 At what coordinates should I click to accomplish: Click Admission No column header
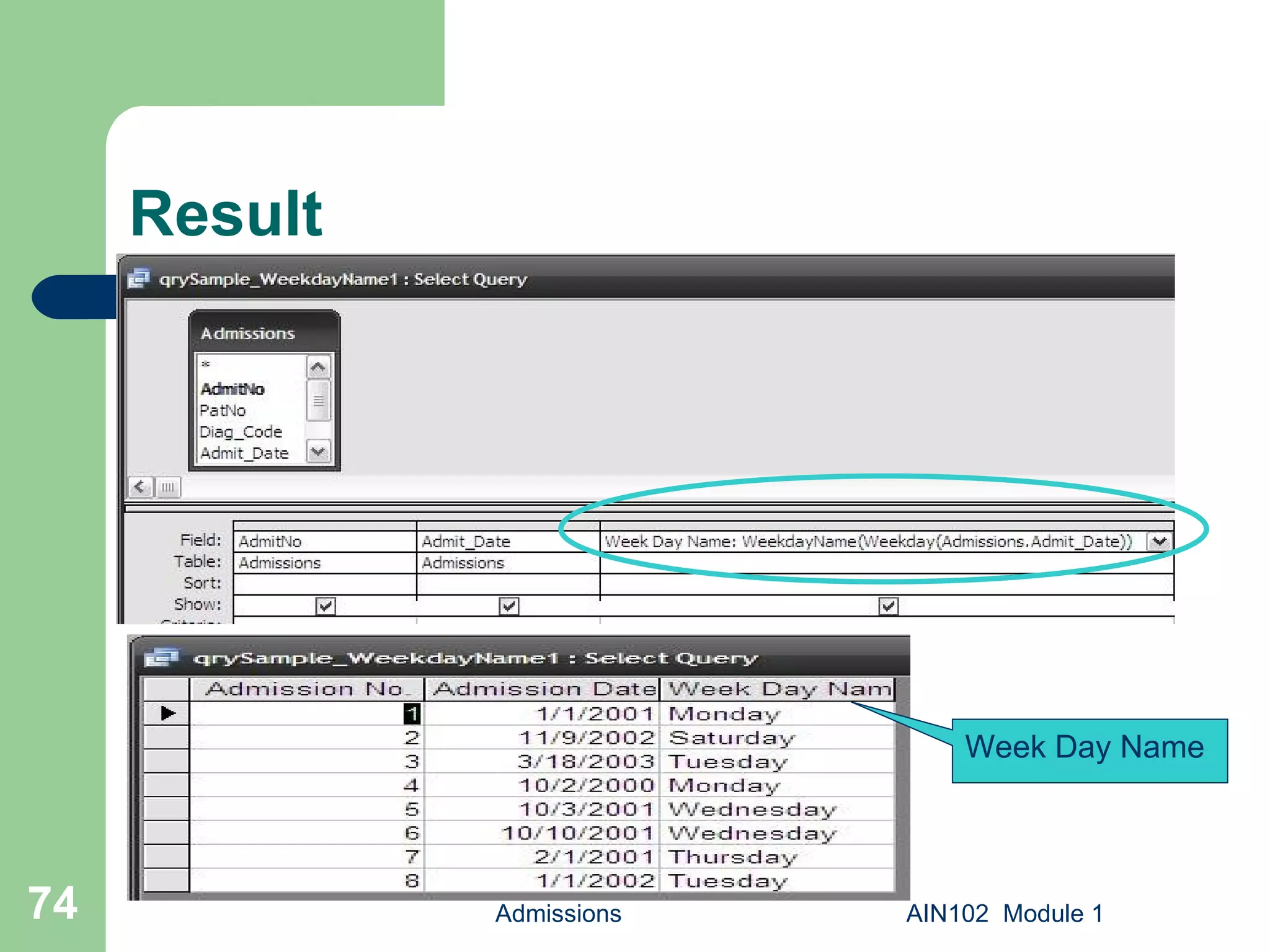[307, 689]
